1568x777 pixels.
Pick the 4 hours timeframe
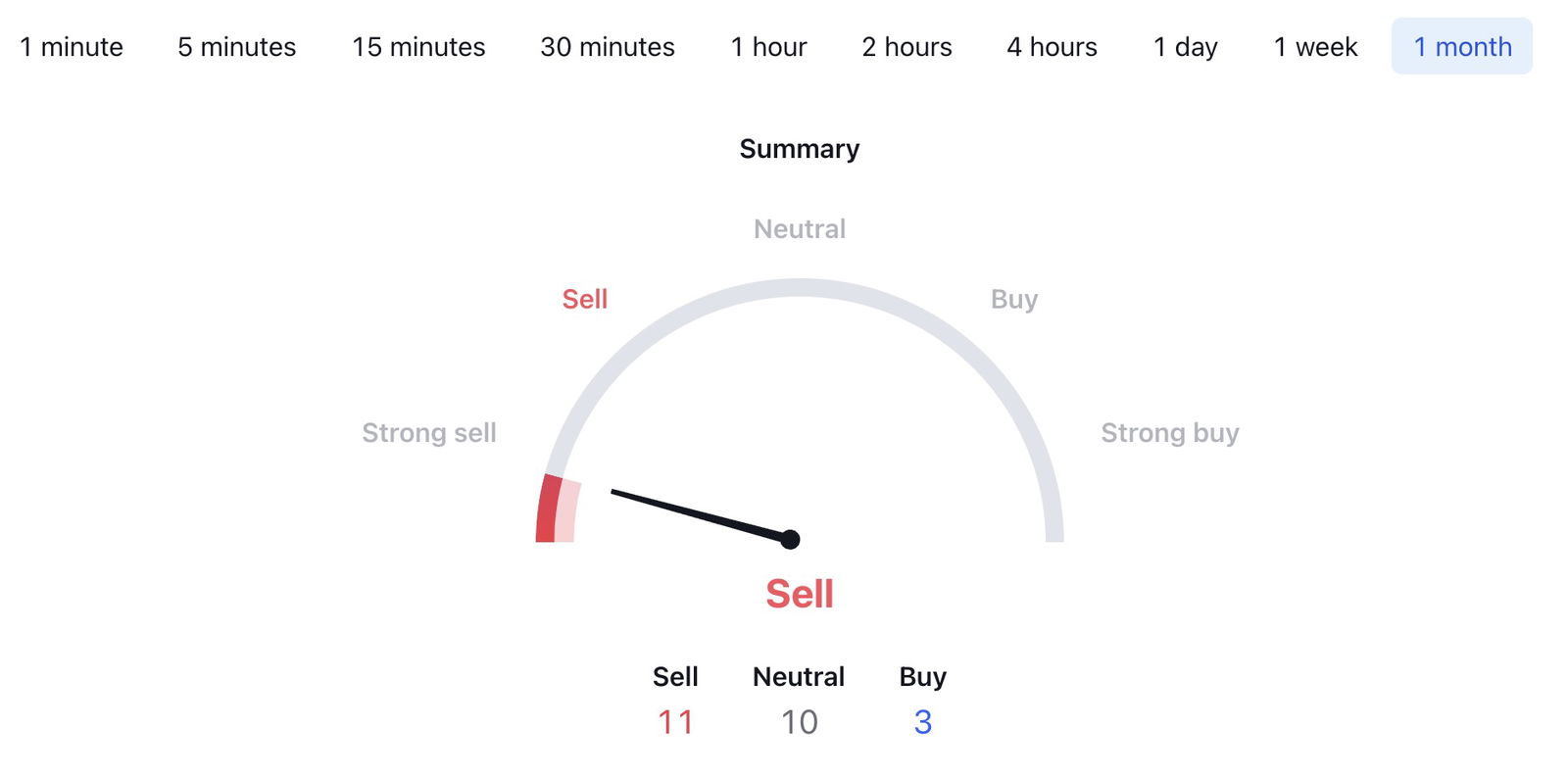pyautogui.click(x=1053, y=47)
